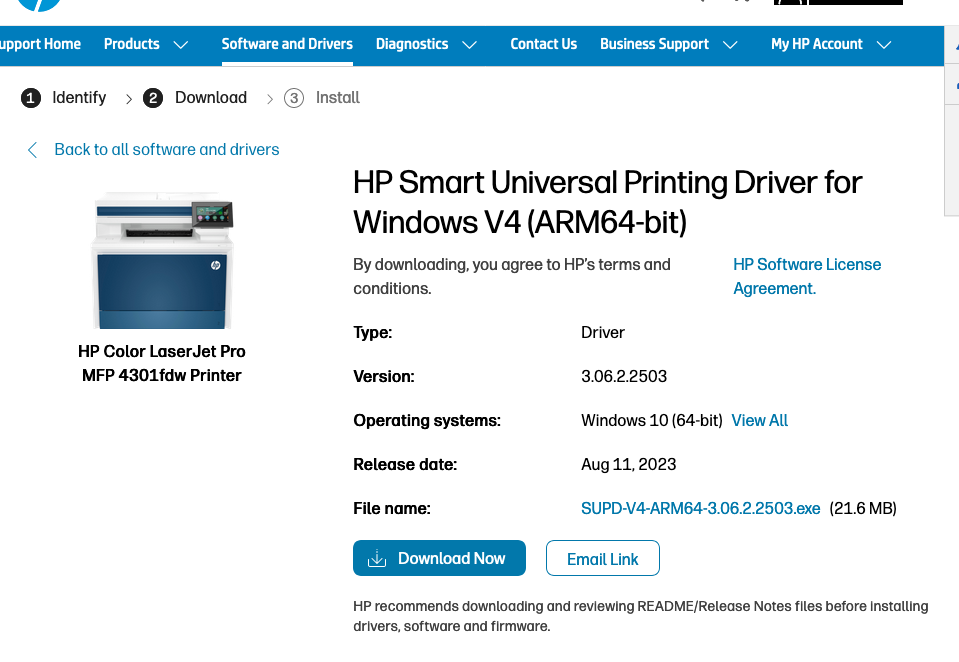Click step 1 Identify circle icon

tap(28, 97)
